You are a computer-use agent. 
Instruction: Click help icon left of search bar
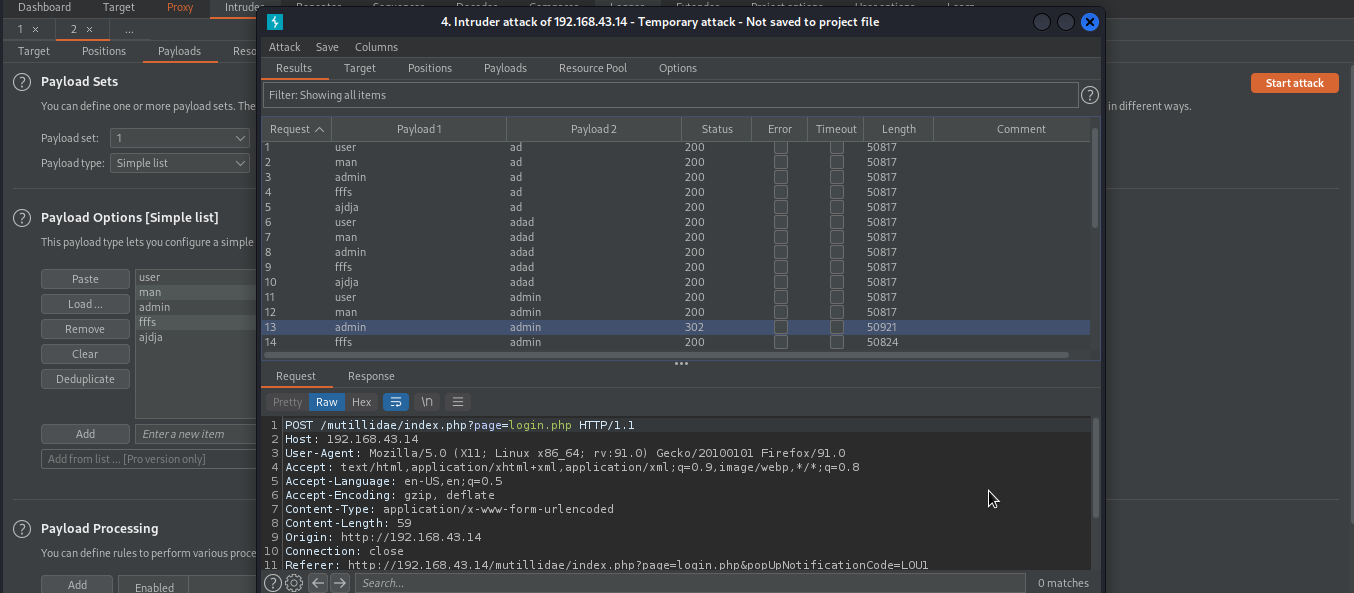pos(273,583)
